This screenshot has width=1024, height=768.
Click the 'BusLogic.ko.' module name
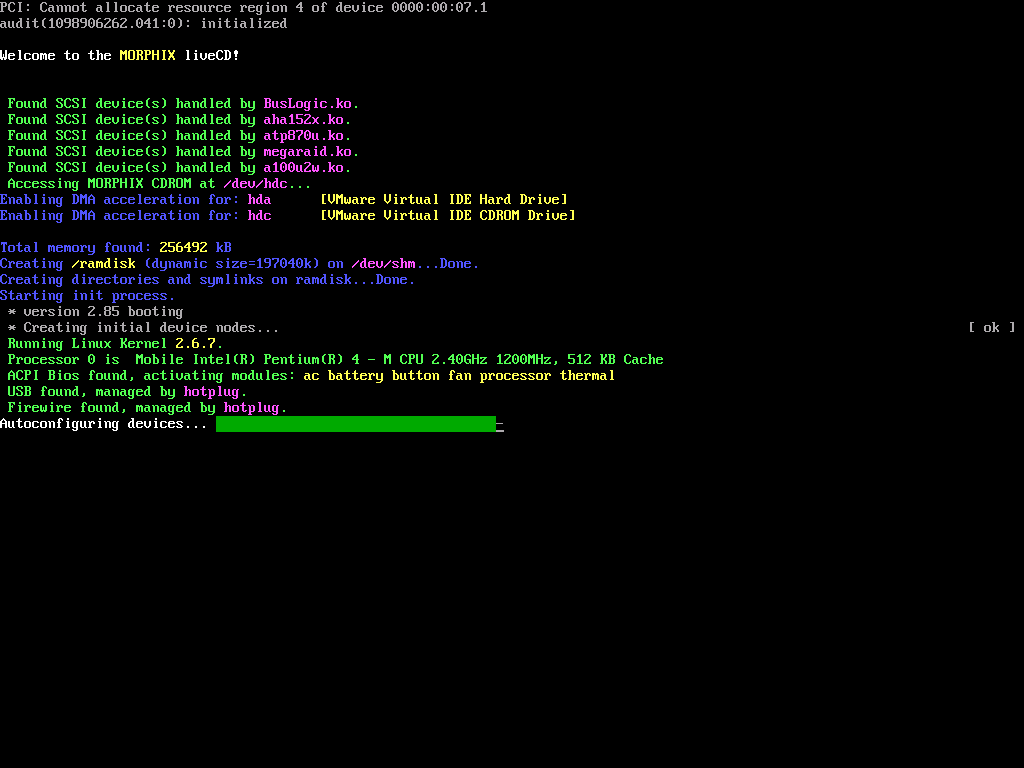point(312,104)
